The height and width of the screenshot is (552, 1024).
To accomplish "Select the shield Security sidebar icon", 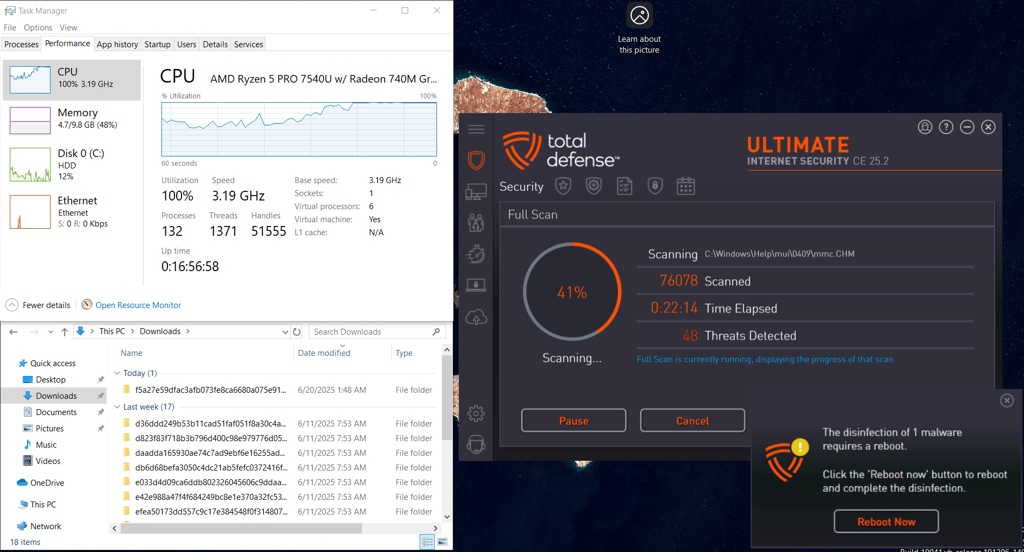I will [x=476, y=160].
